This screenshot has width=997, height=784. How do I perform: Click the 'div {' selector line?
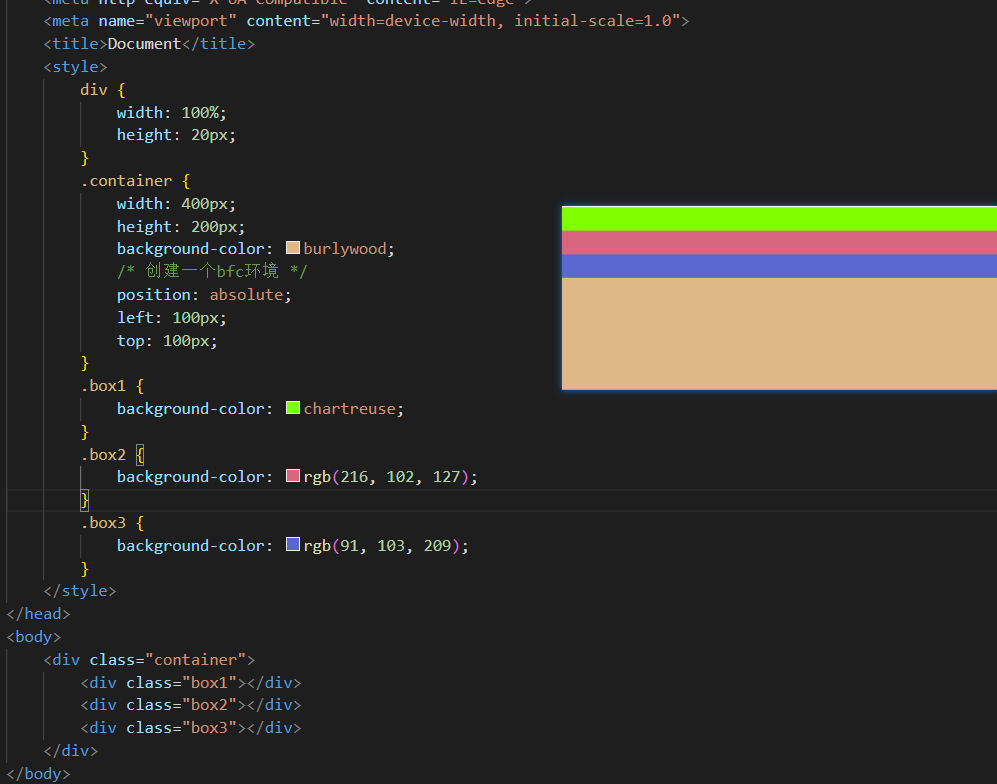(x=103, y=90)
